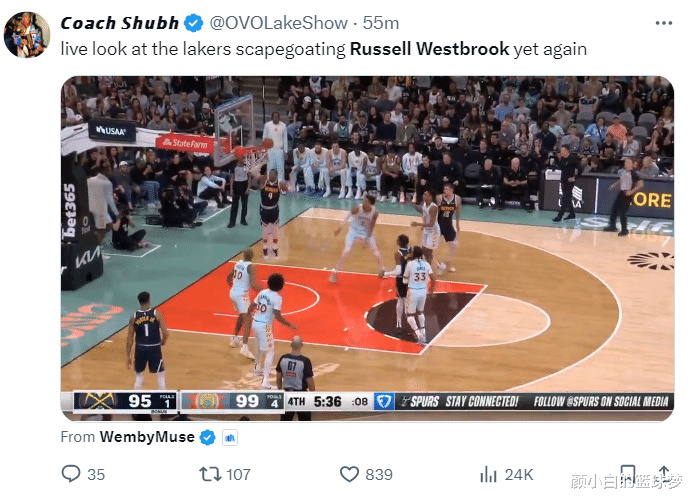Click the bold Russell Westbrook text
Screen dimensions: 691x500
tap(429, 49)
